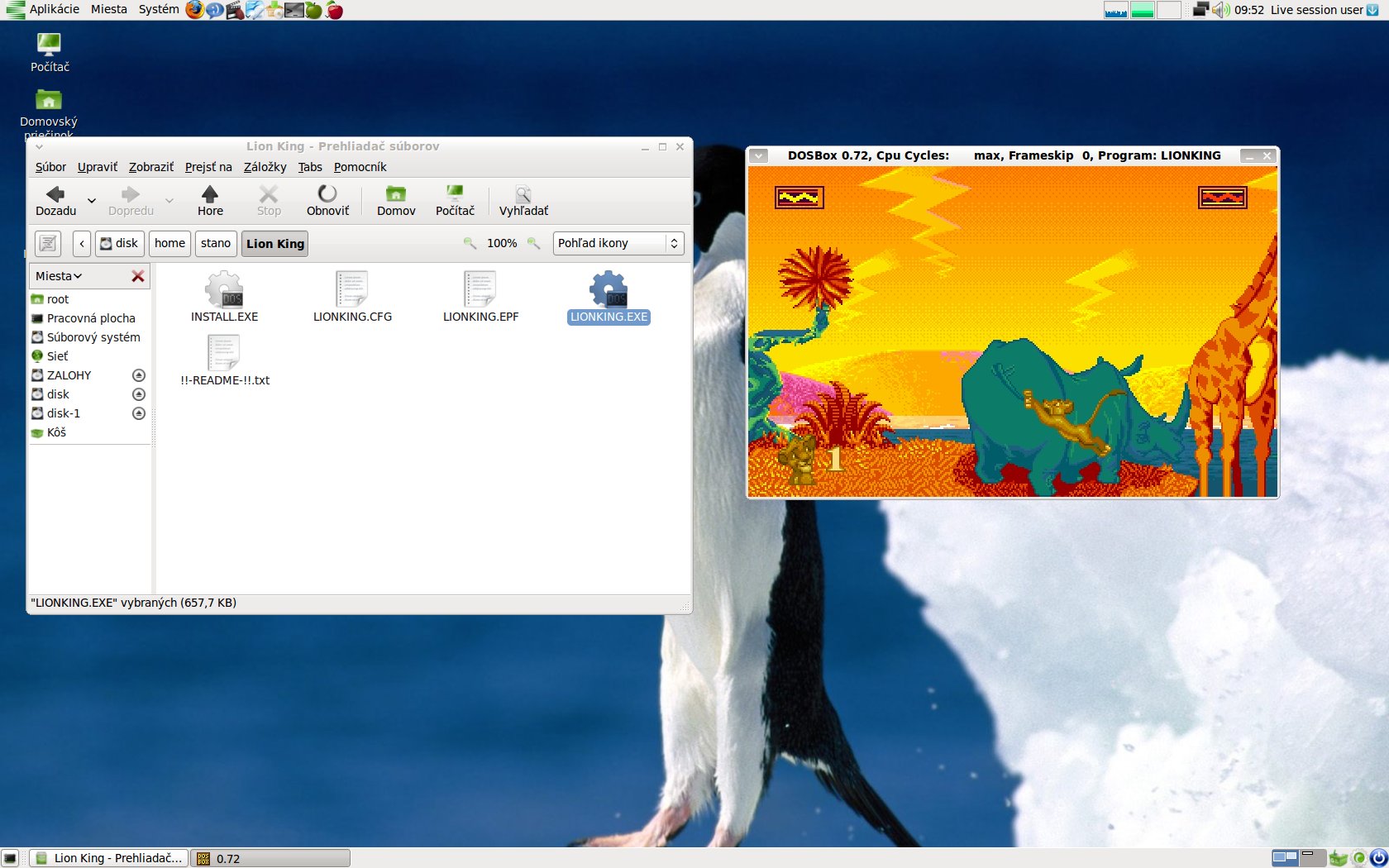Open the Upraviť menu
1389x868 pixels.
click(98, 167)
